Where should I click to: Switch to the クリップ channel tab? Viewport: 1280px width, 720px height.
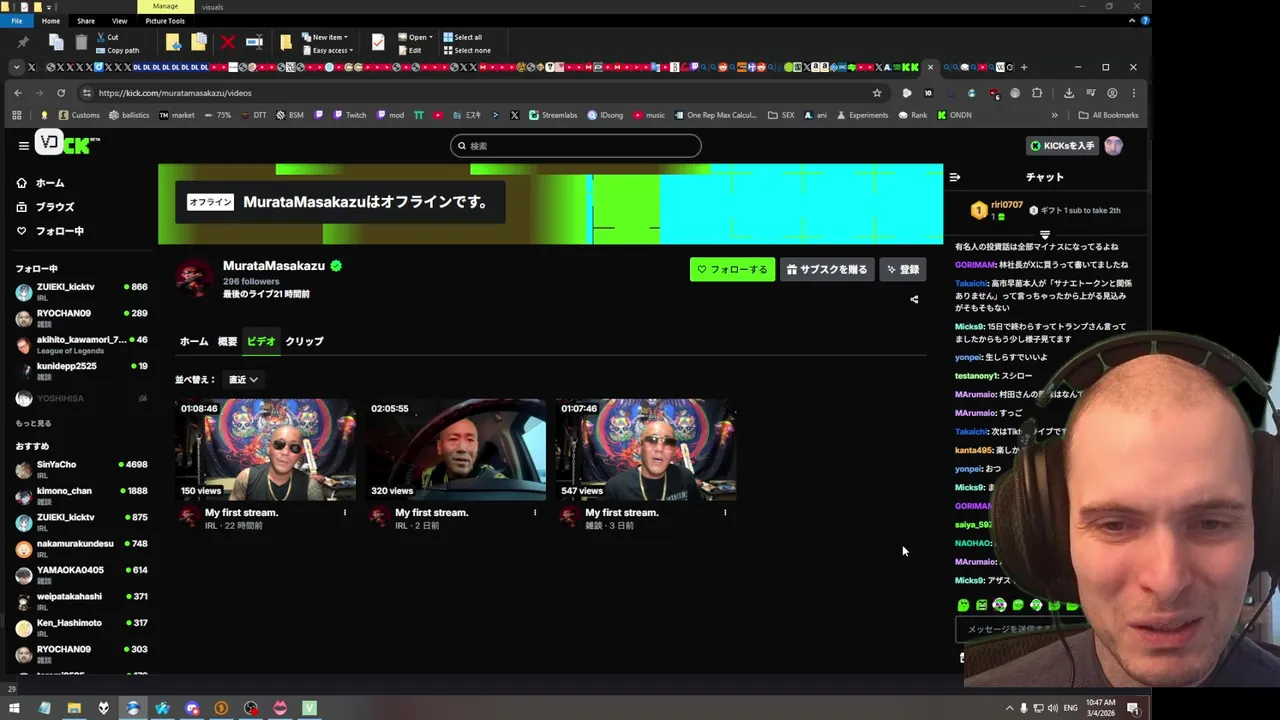(304, 341)
